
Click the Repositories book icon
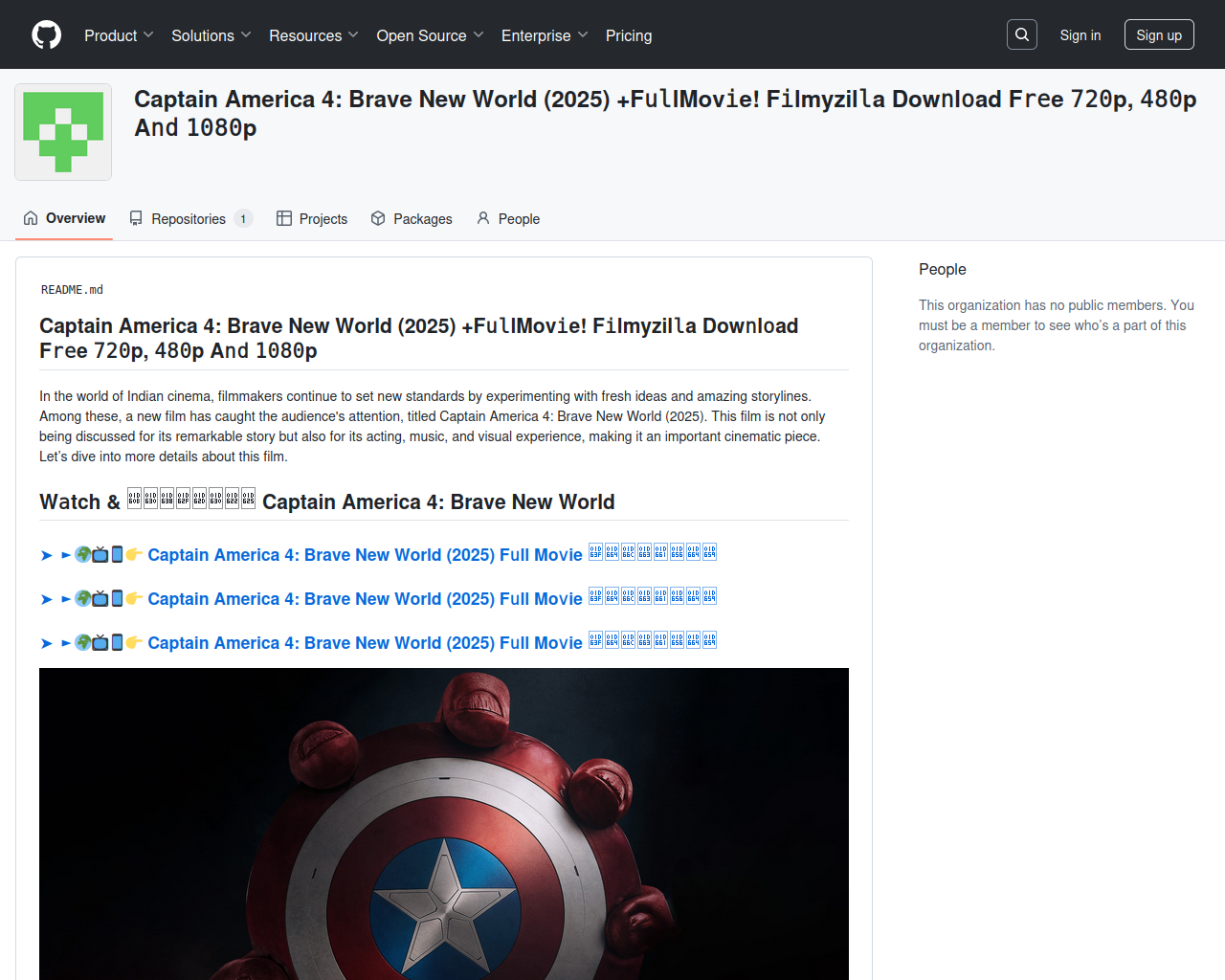[137, 218]
